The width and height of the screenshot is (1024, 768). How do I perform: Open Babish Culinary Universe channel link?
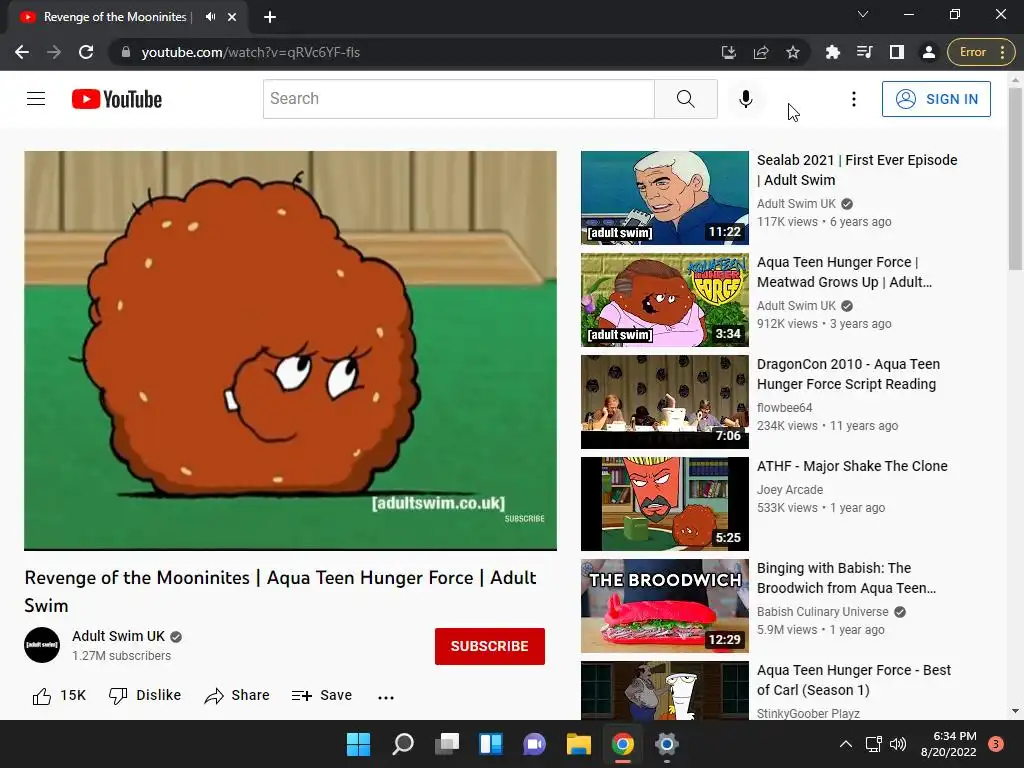coord(822,612)
